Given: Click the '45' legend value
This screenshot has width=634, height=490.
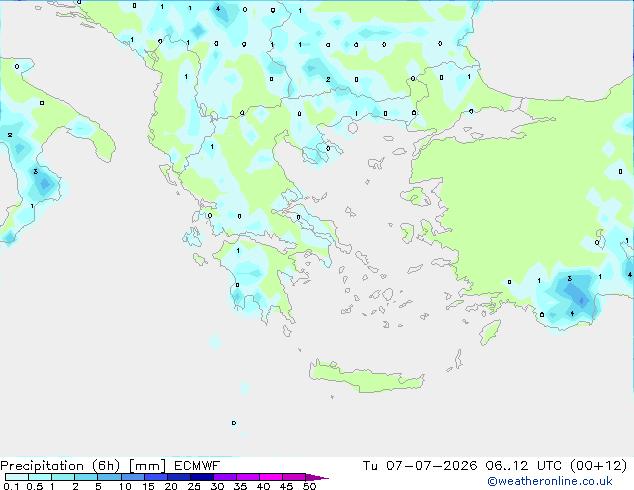Looking at the screenshot, I should pyautogui.click(x=287, y=486).
